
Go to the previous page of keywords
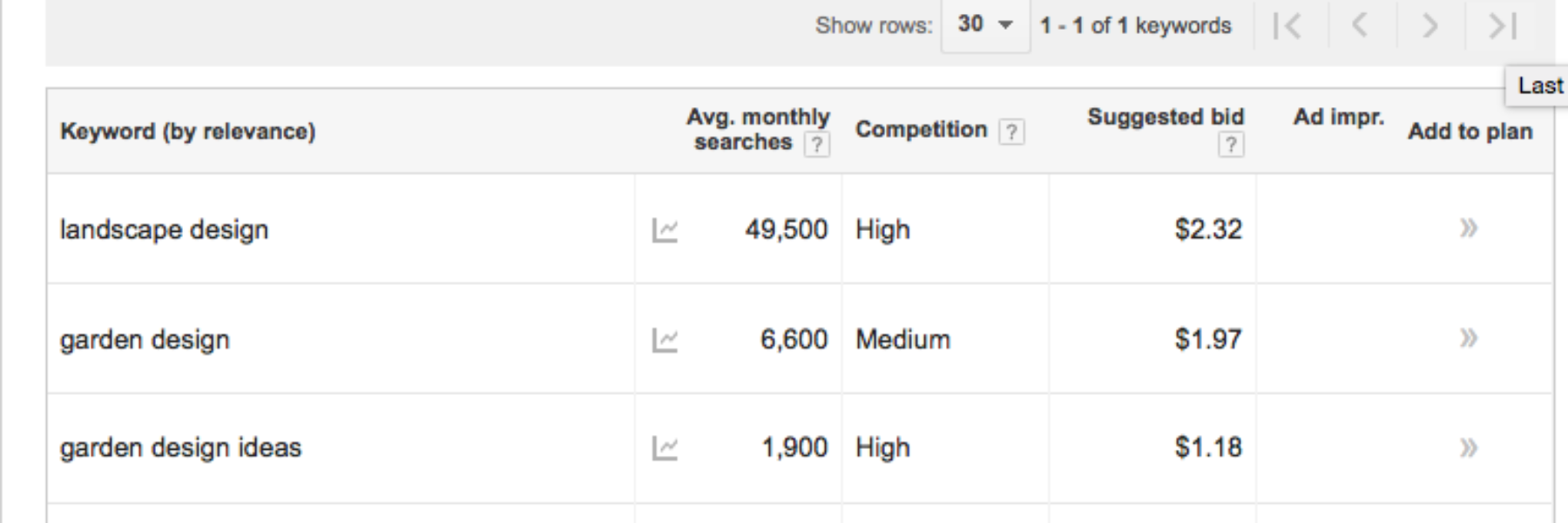pos(1359,26)
